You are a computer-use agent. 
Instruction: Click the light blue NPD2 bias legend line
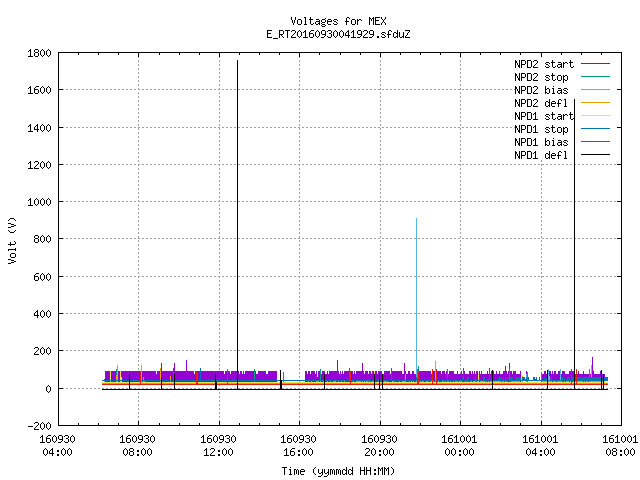(x=595, y=89)
